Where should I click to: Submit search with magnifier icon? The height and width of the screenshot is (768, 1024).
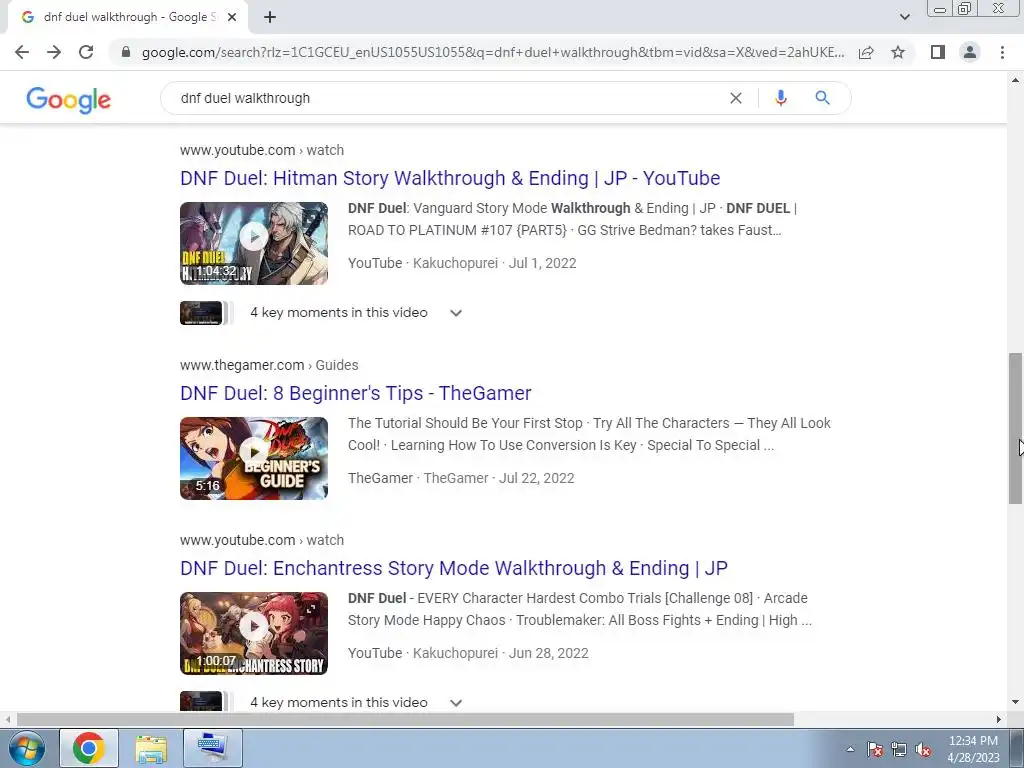click(822, 98)
